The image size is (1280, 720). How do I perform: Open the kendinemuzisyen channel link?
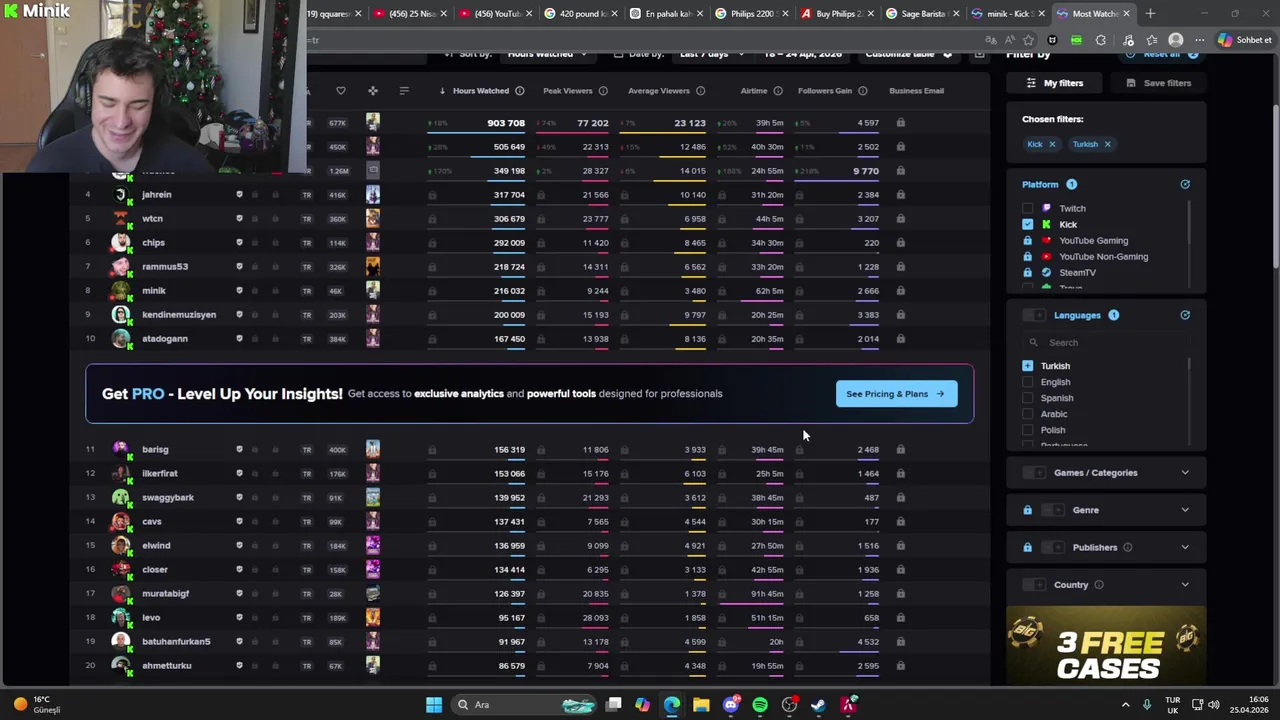click(x=179, y=315)
